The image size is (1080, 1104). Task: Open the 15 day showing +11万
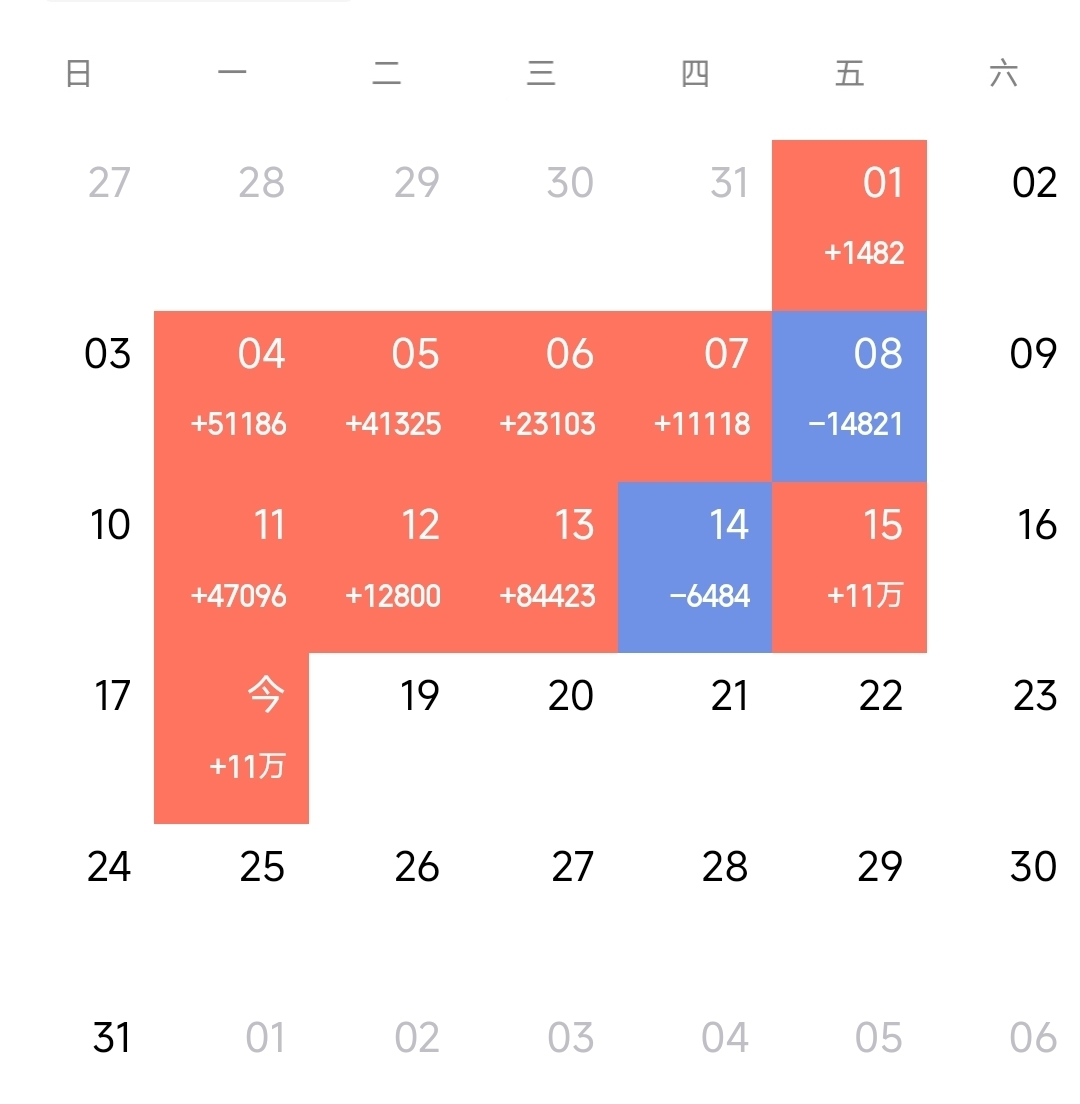point(849,567)
